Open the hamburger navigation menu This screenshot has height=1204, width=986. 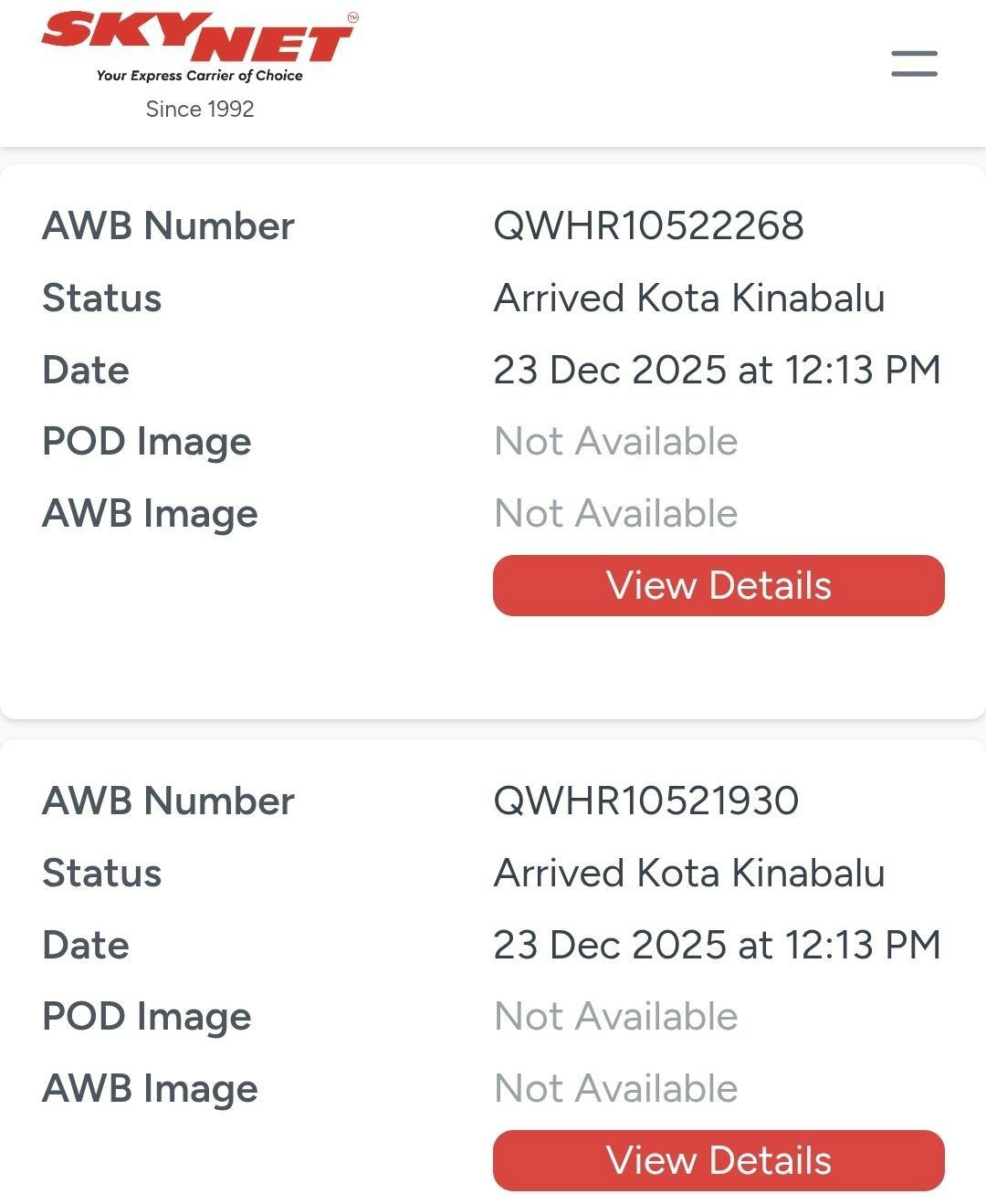[914, 64]
